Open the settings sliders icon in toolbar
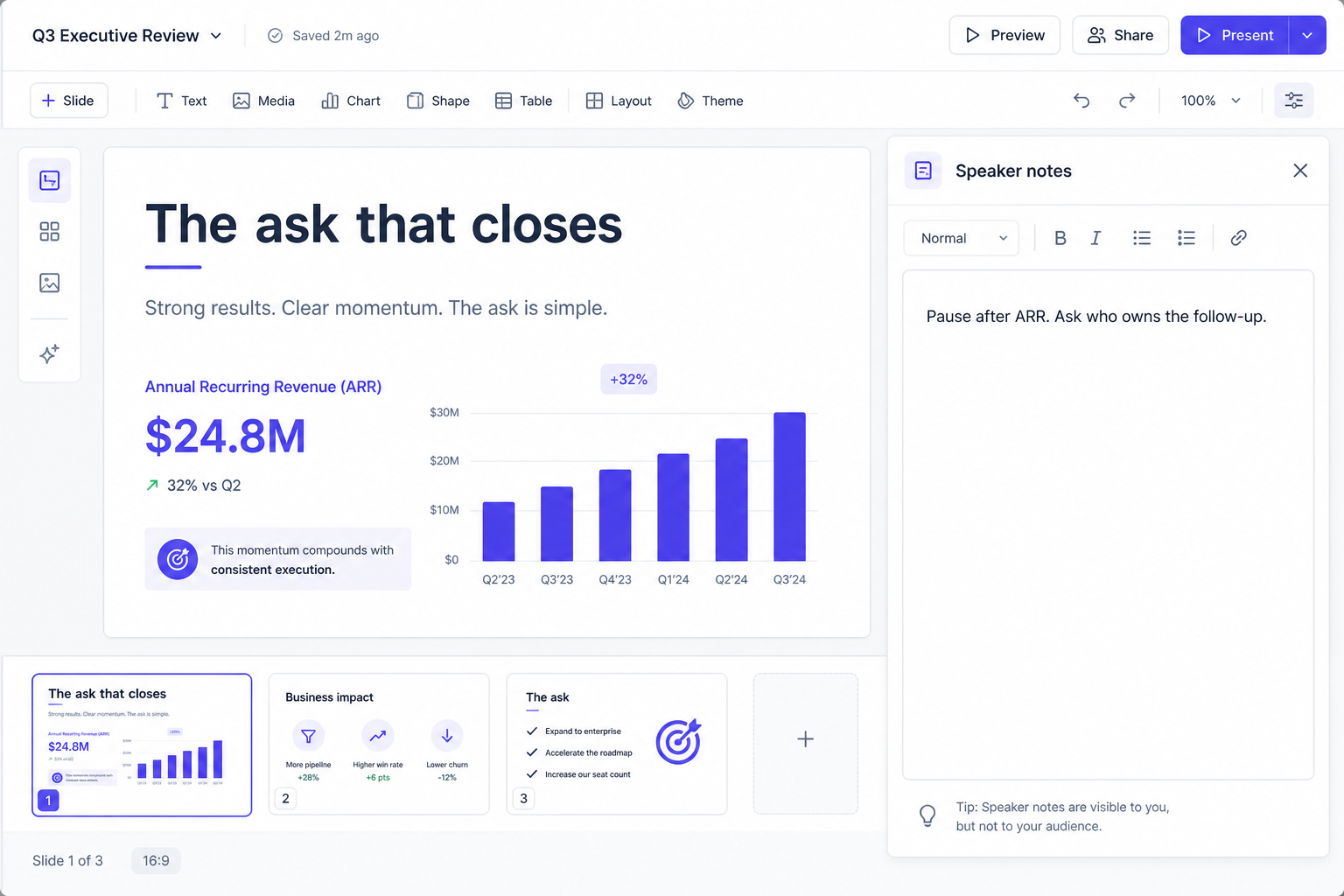This screenshot has height=896, width=1344. point(1293,101)
